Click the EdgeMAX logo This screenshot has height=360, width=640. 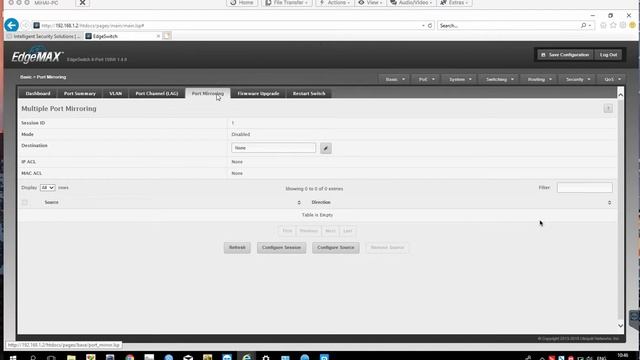tap(37, 57)
